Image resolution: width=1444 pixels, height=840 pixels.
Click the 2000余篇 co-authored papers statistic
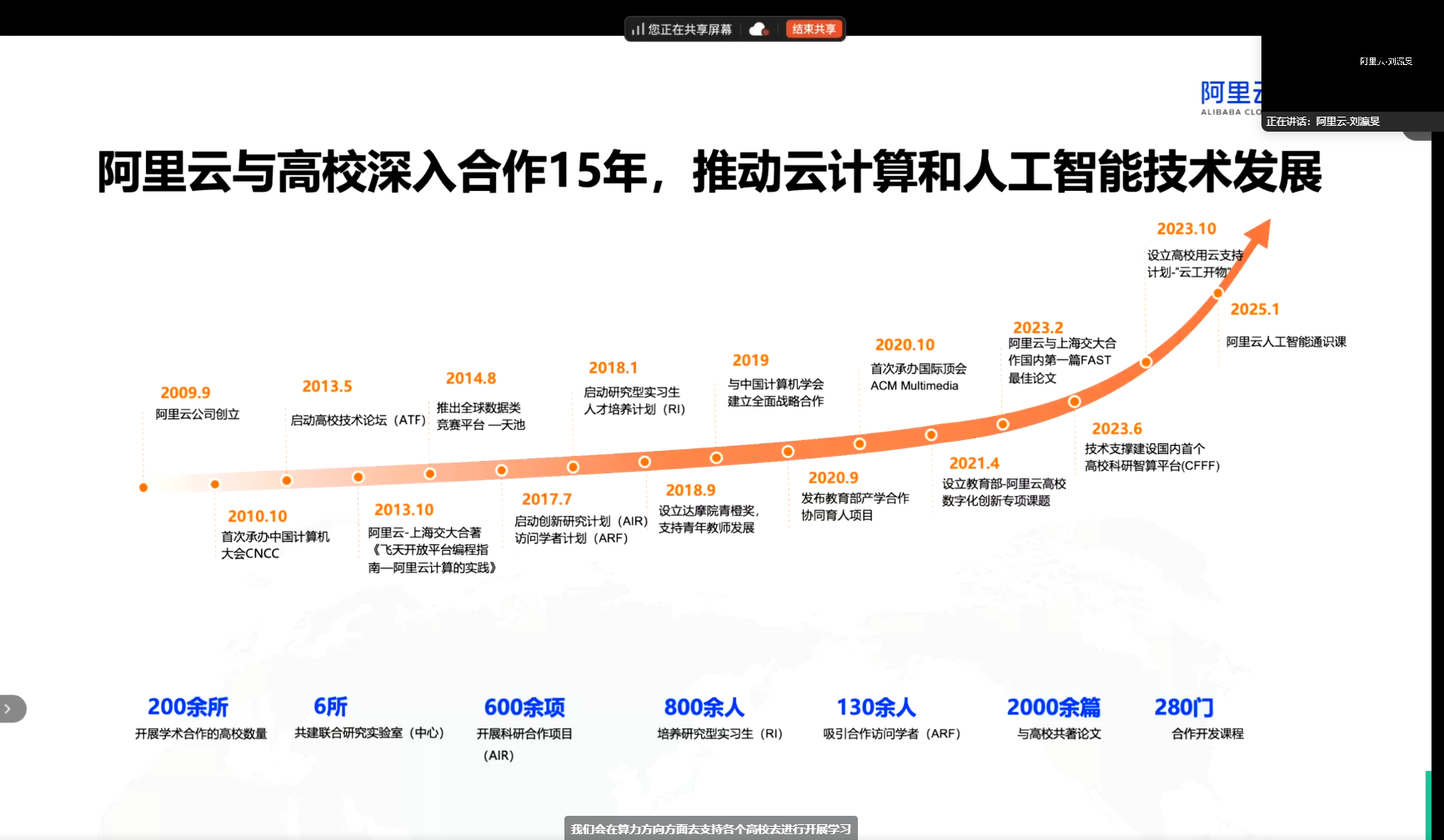tap(1054, 707)
